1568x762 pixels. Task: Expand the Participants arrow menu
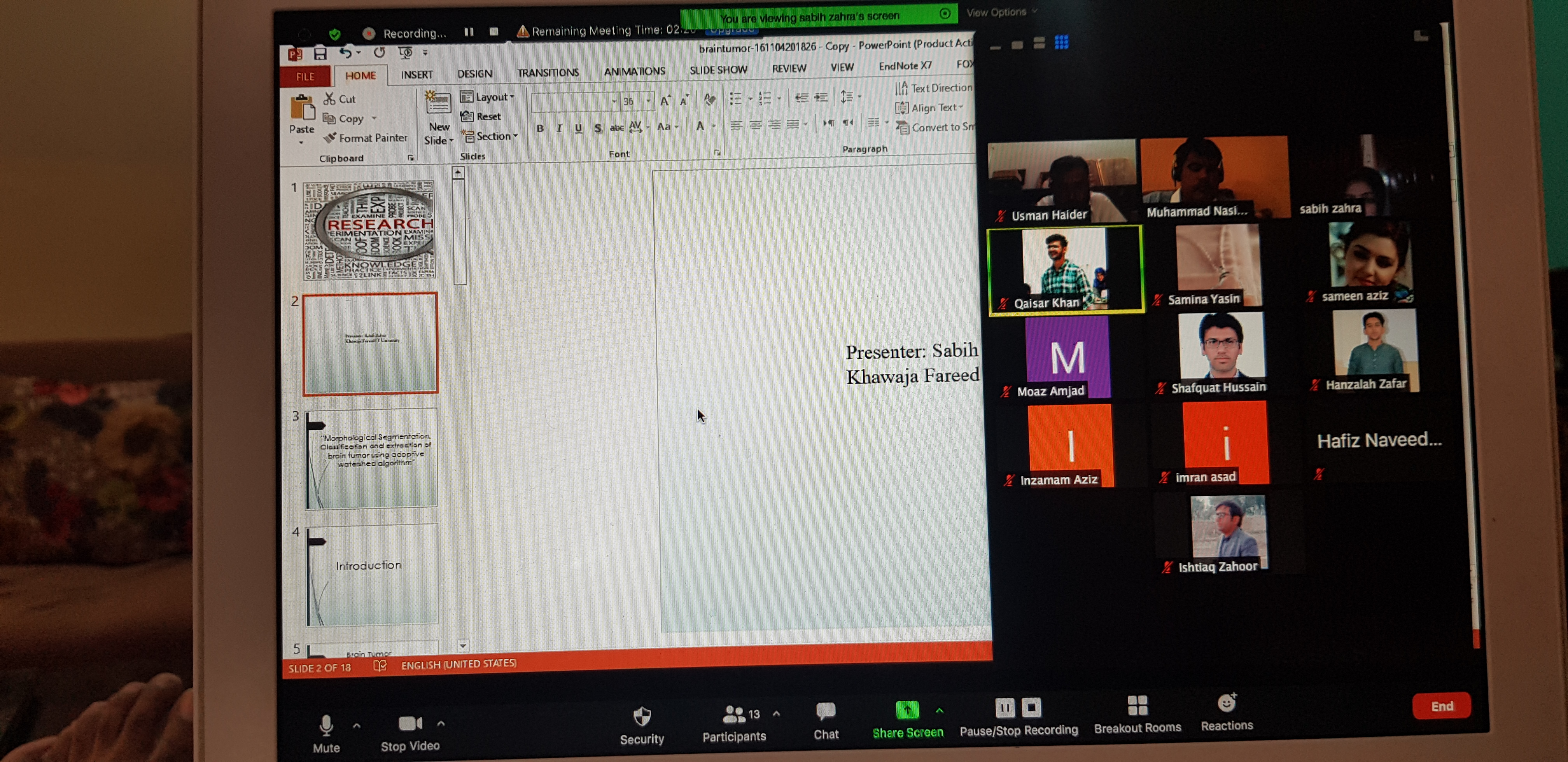(777, 713)
